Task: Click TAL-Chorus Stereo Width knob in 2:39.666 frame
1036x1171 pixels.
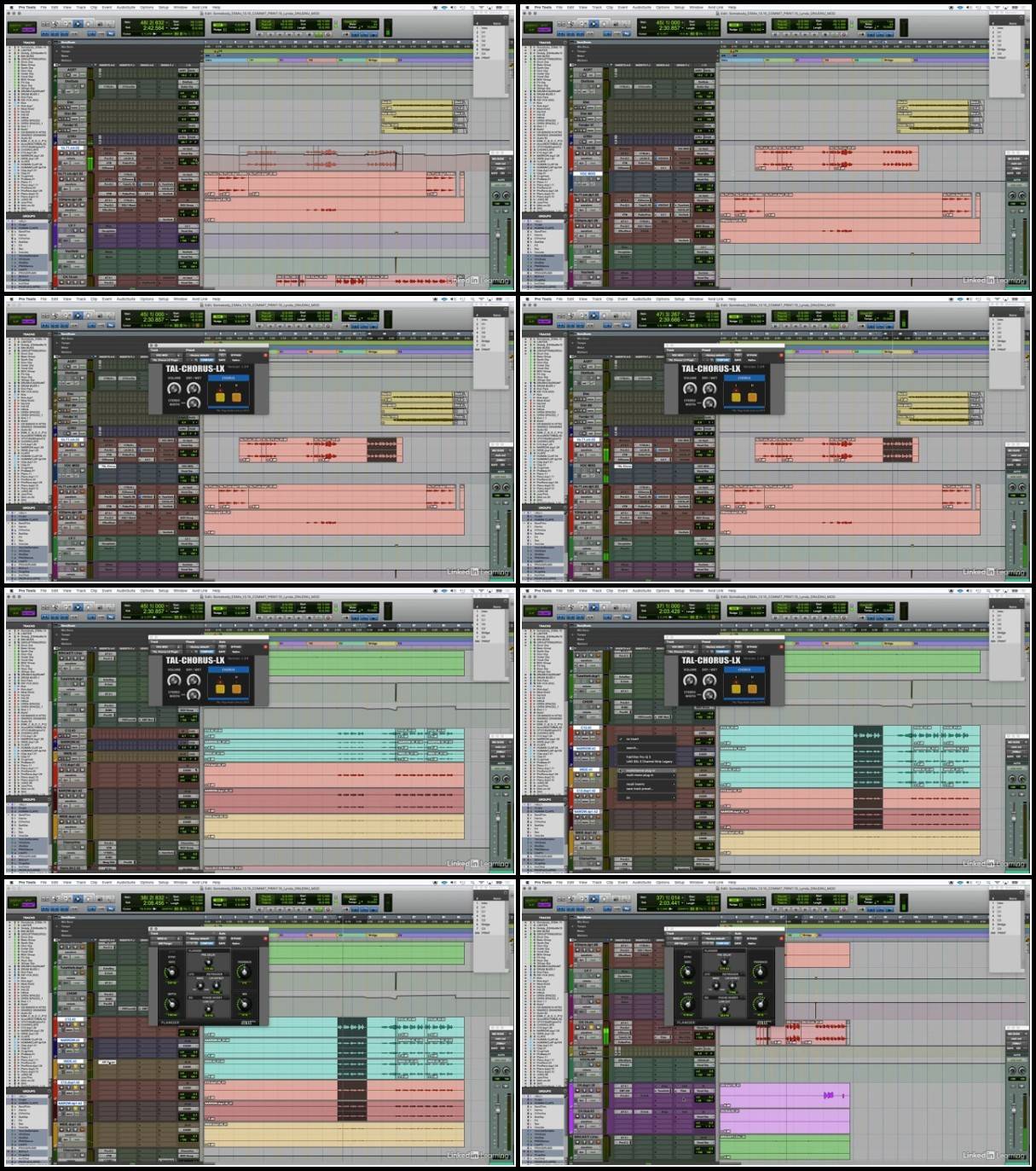Action: tap(709, 403)
